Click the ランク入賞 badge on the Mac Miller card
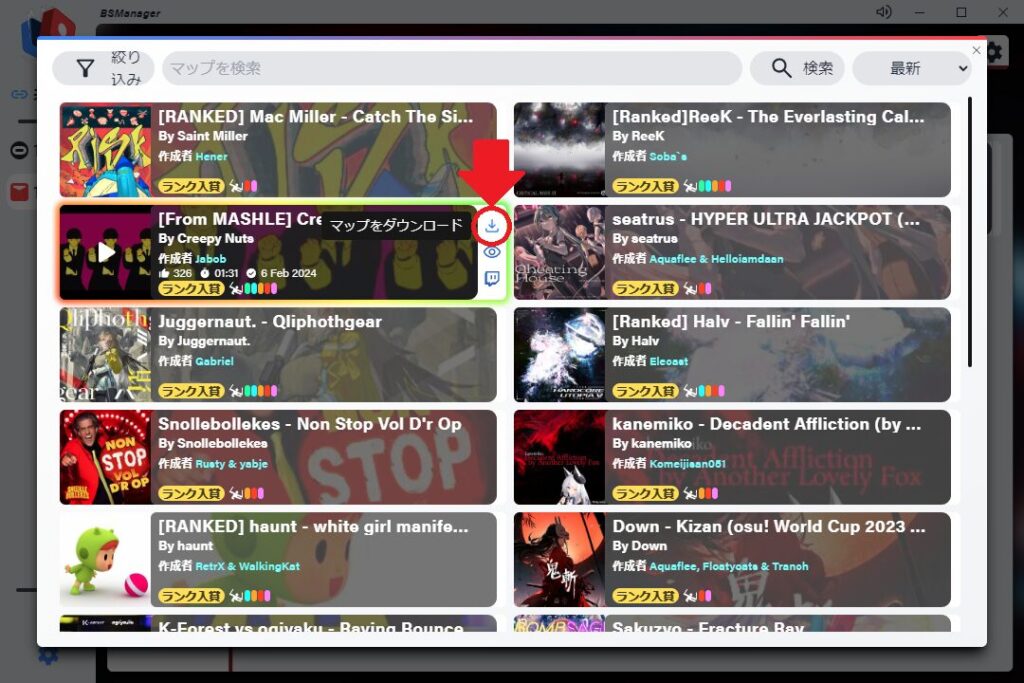The width and height of the screenshot is (1024, 683). (x=191, y=187)
